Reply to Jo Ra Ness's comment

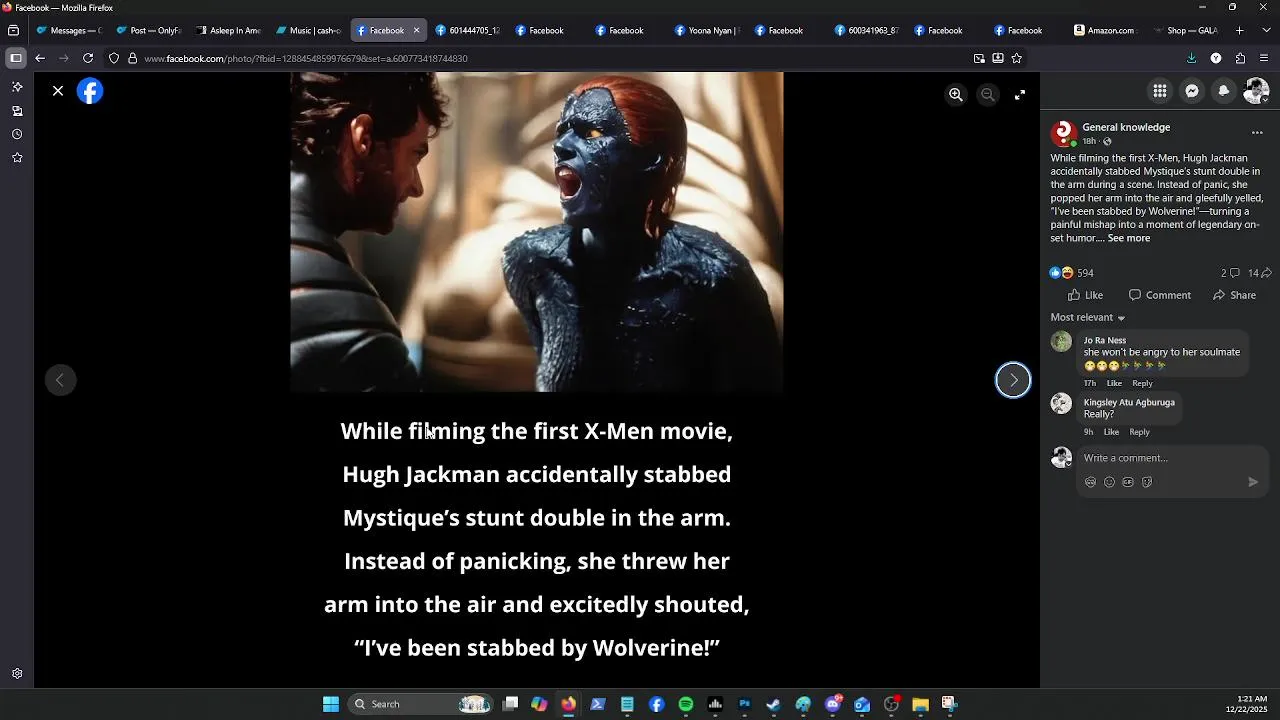[1142, 383]
